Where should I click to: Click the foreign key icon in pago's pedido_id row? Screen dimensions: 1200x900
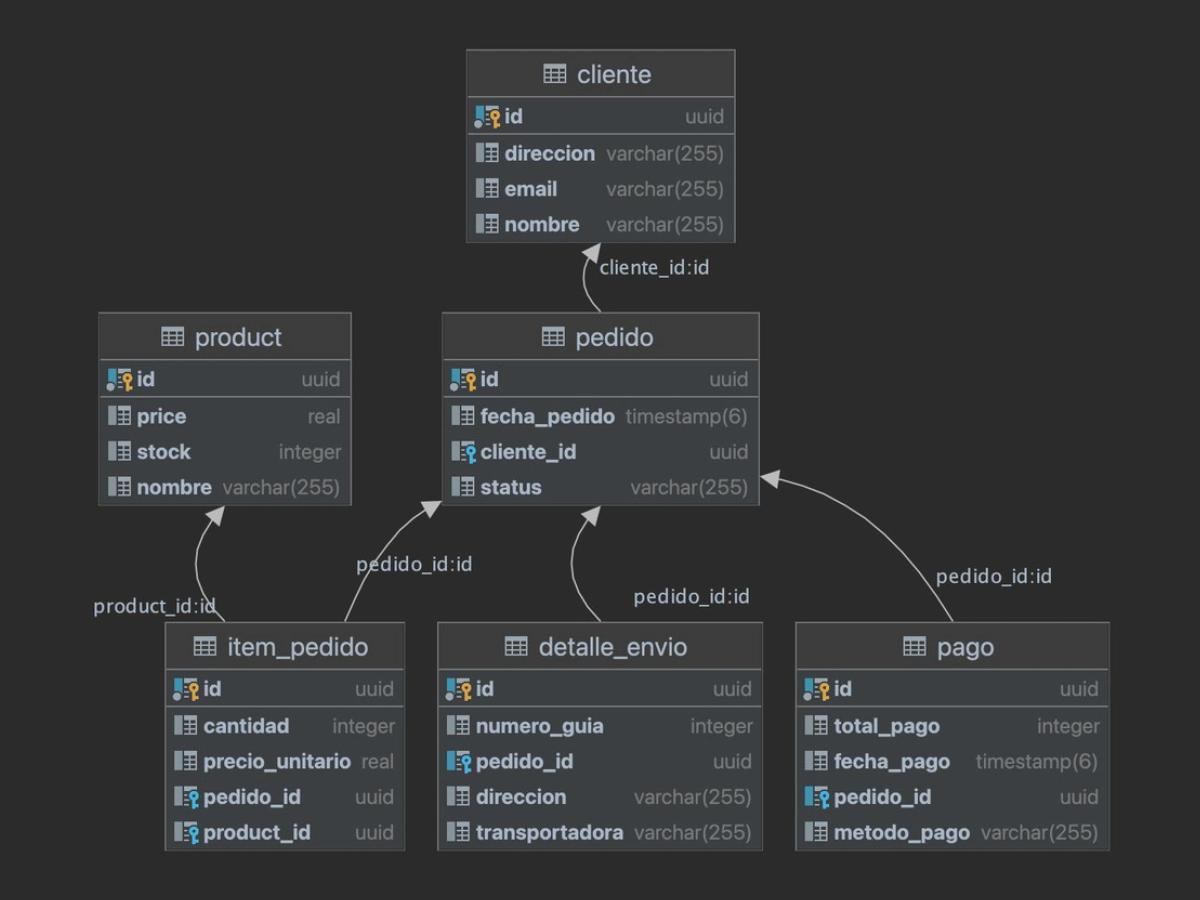pyautogui.click(x=817, y=797)
